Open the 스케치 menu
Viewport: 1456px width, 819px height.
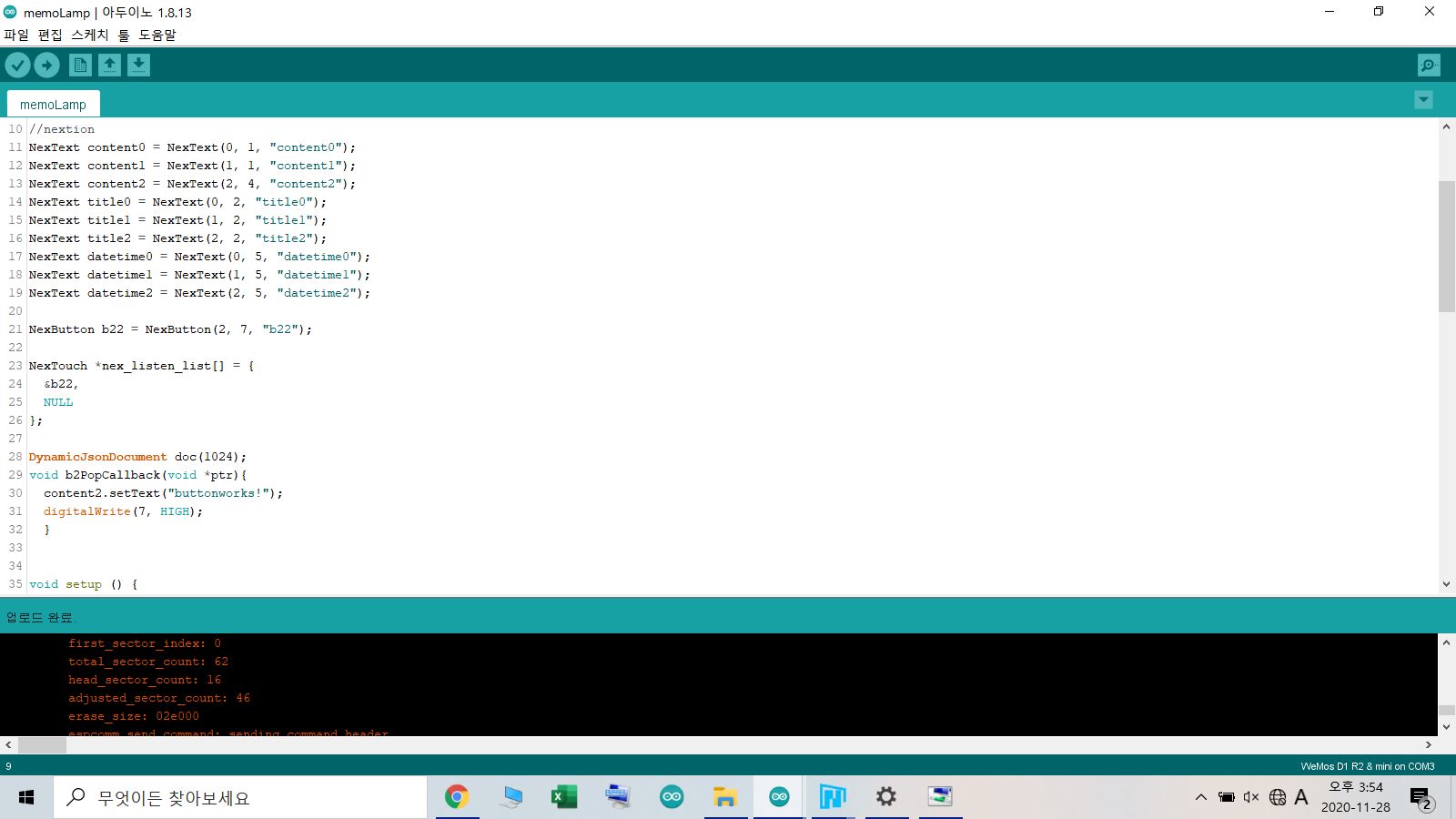click(x=90, y=35)
